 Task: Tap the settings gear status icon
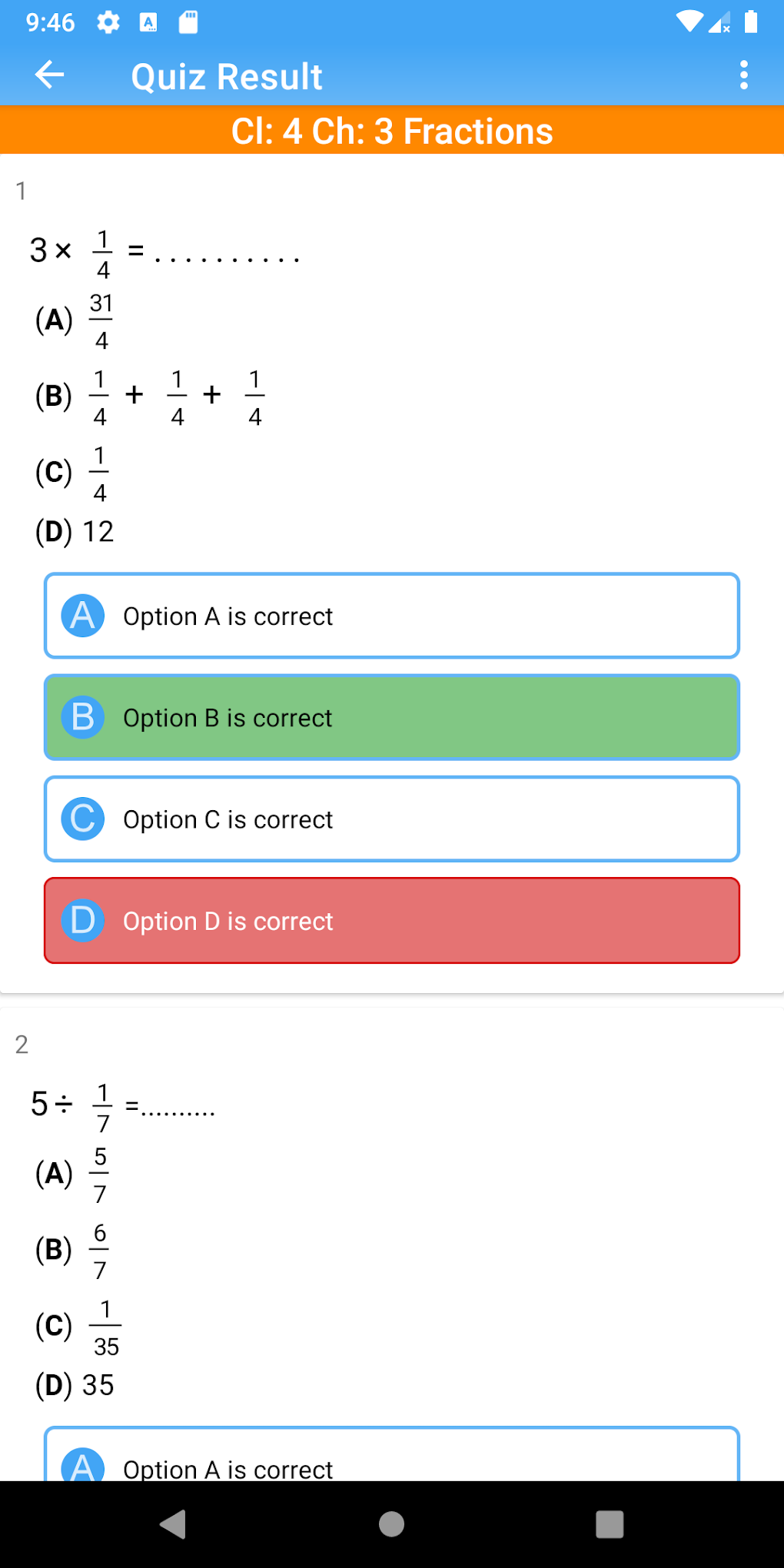point(108,22)
